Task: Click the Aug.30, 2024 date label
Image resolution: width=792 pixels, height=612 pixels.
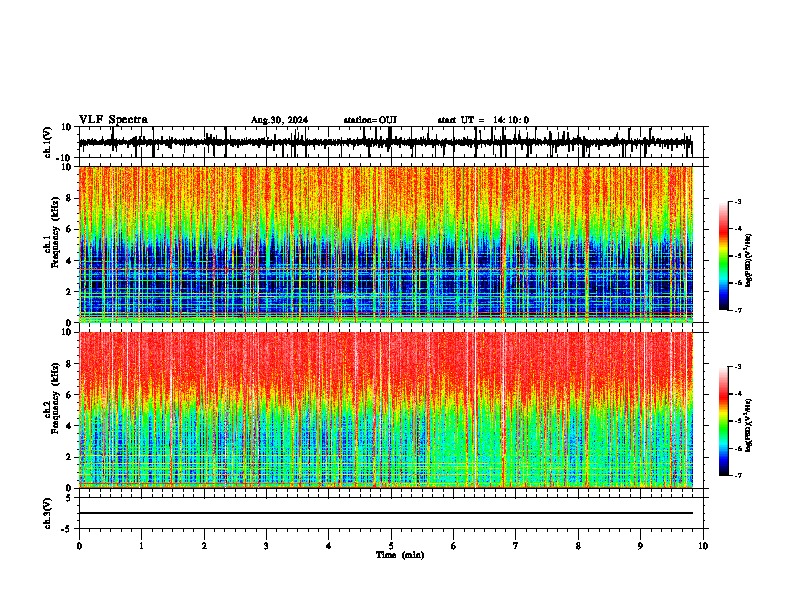Action: click(x=279, y=120)
